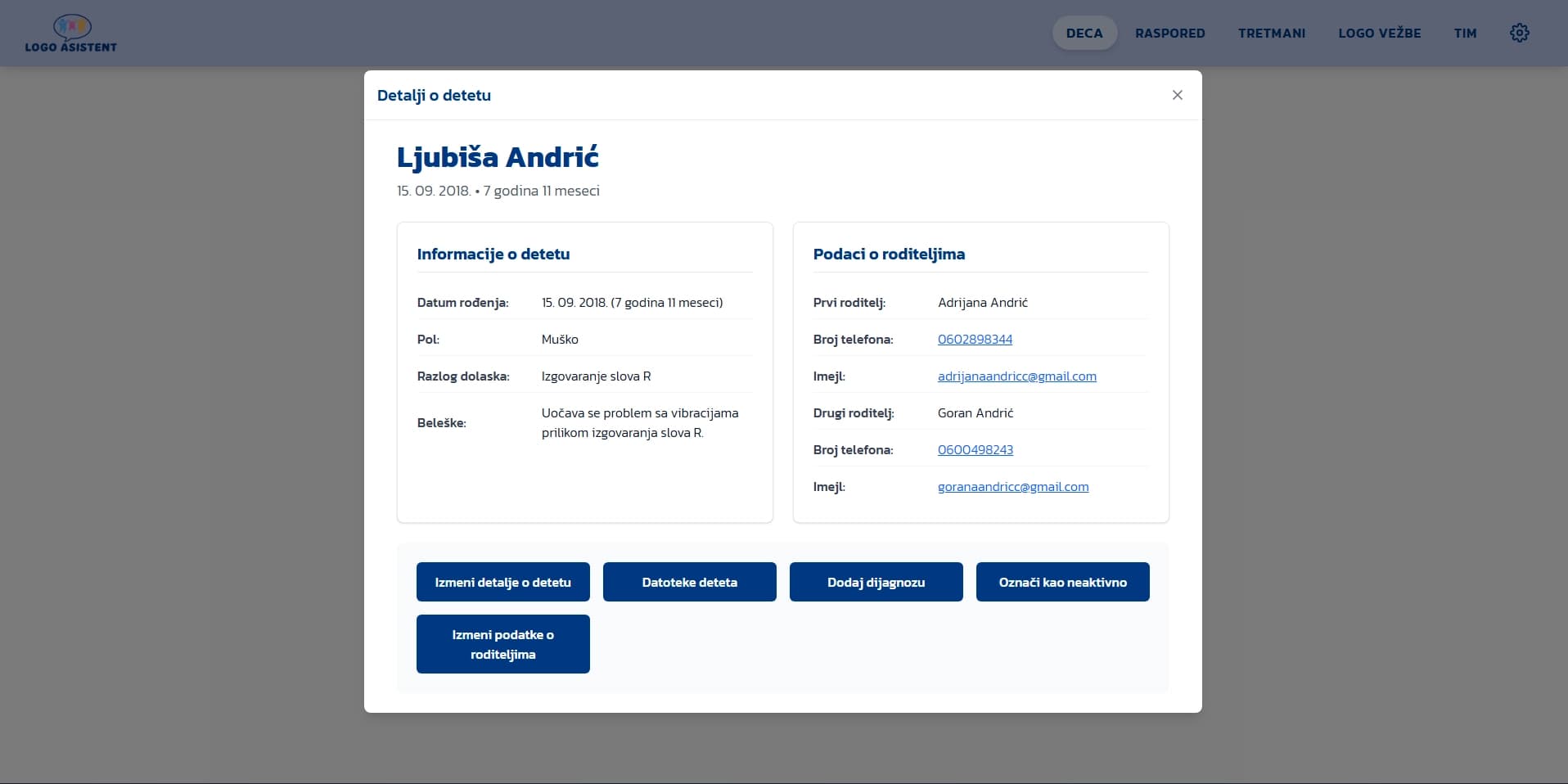The image size is (1568, 784).
Task: Select the TIM menu item
Action: point(1465,33)
